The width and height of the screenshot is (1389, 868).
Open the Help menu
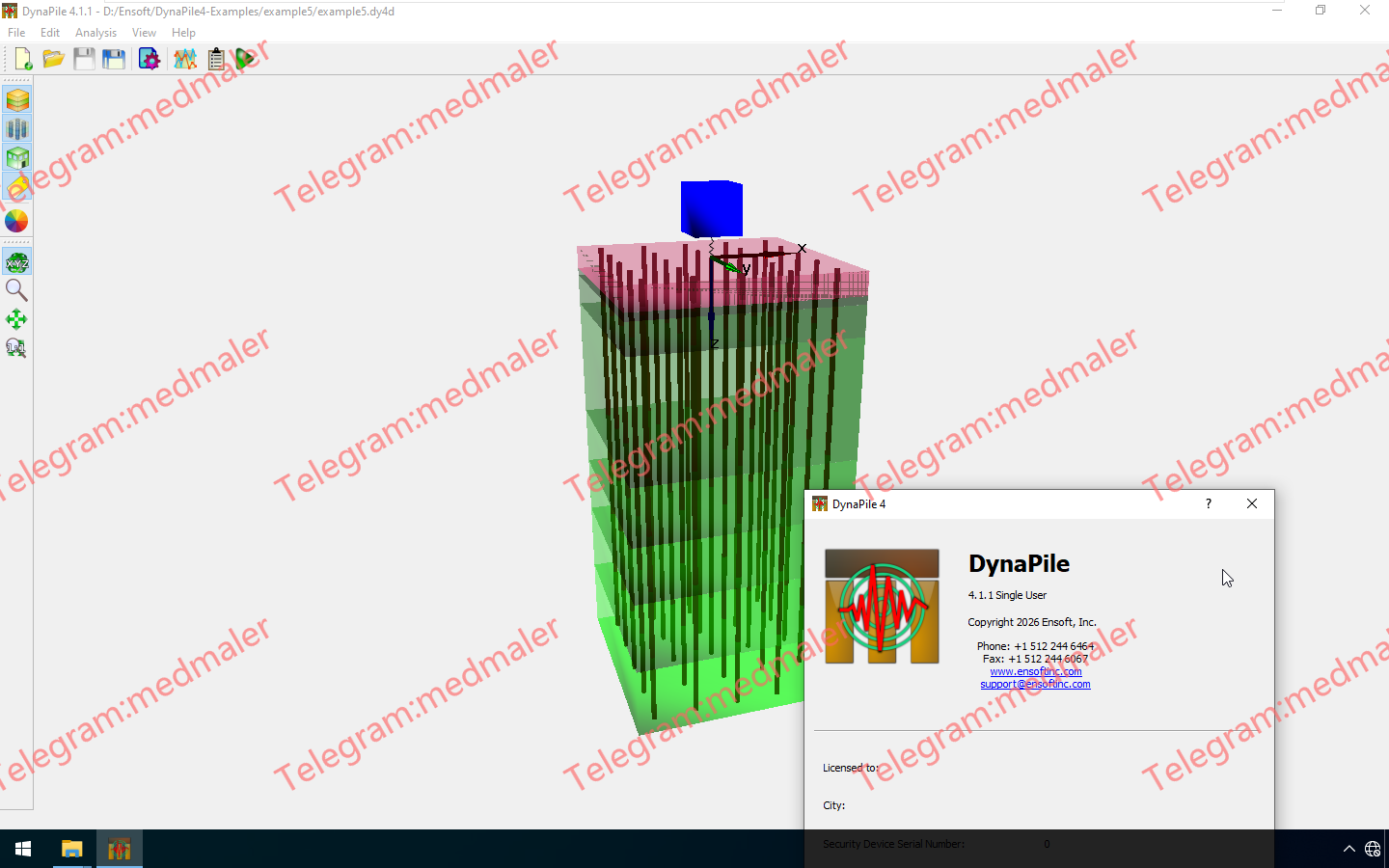pyautogui.click(x=183, y=33)
